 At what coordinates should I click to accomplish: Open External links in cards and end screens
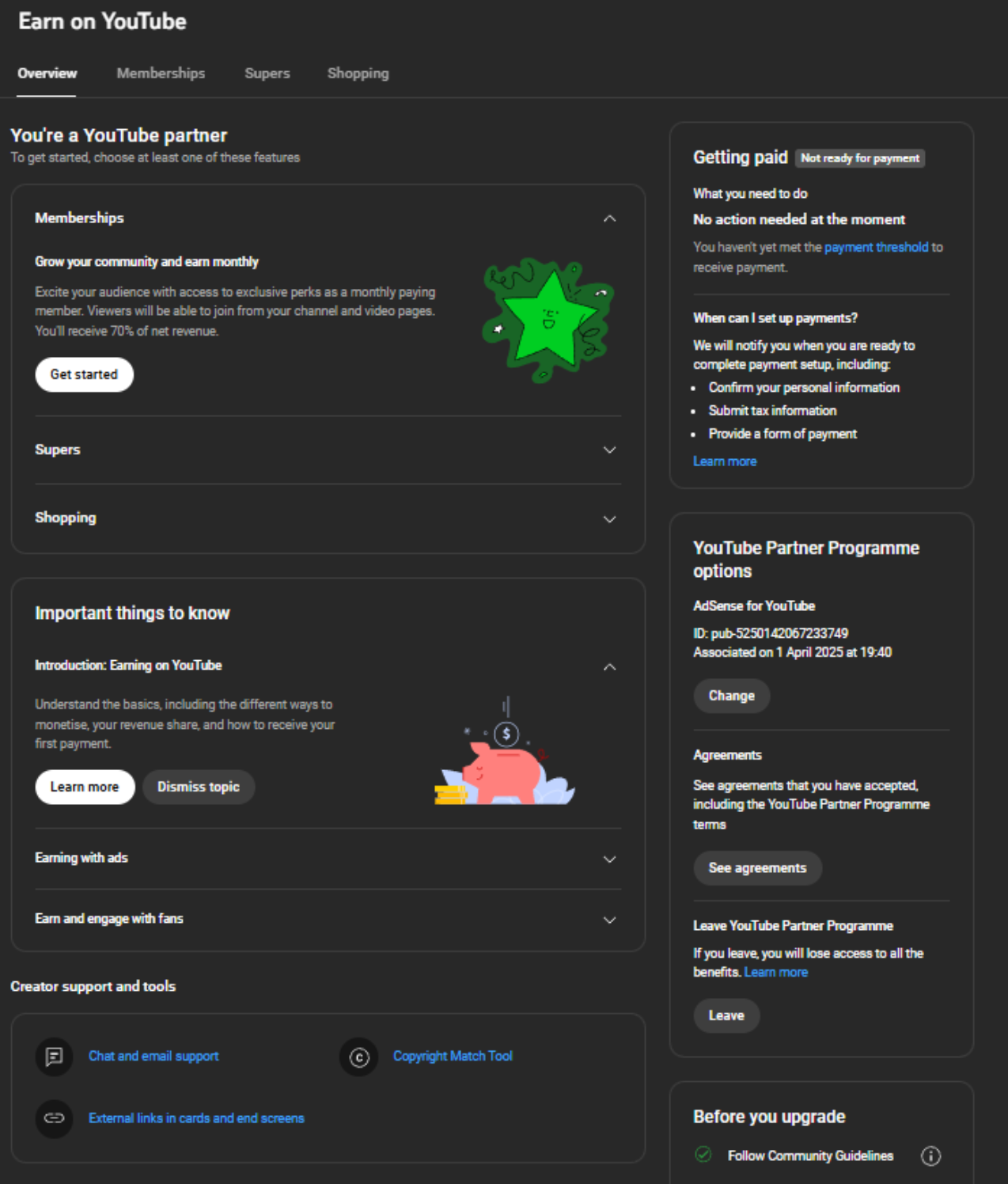[196, 1118]
